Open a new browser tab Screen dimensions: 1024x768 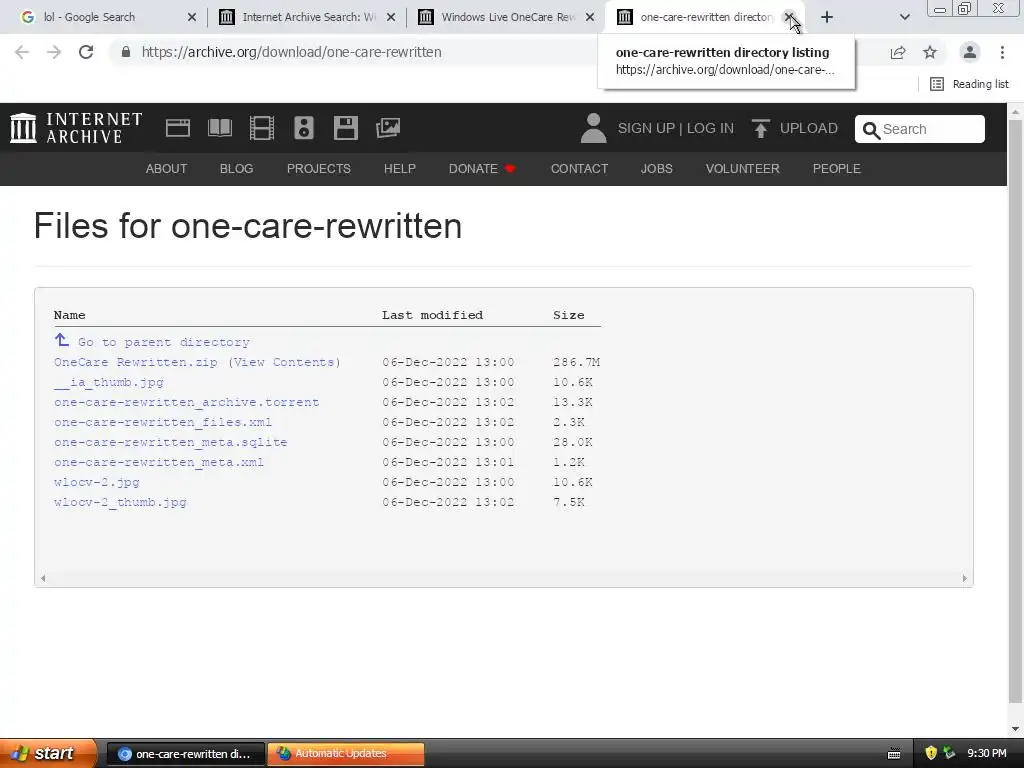tap(827, 17)
